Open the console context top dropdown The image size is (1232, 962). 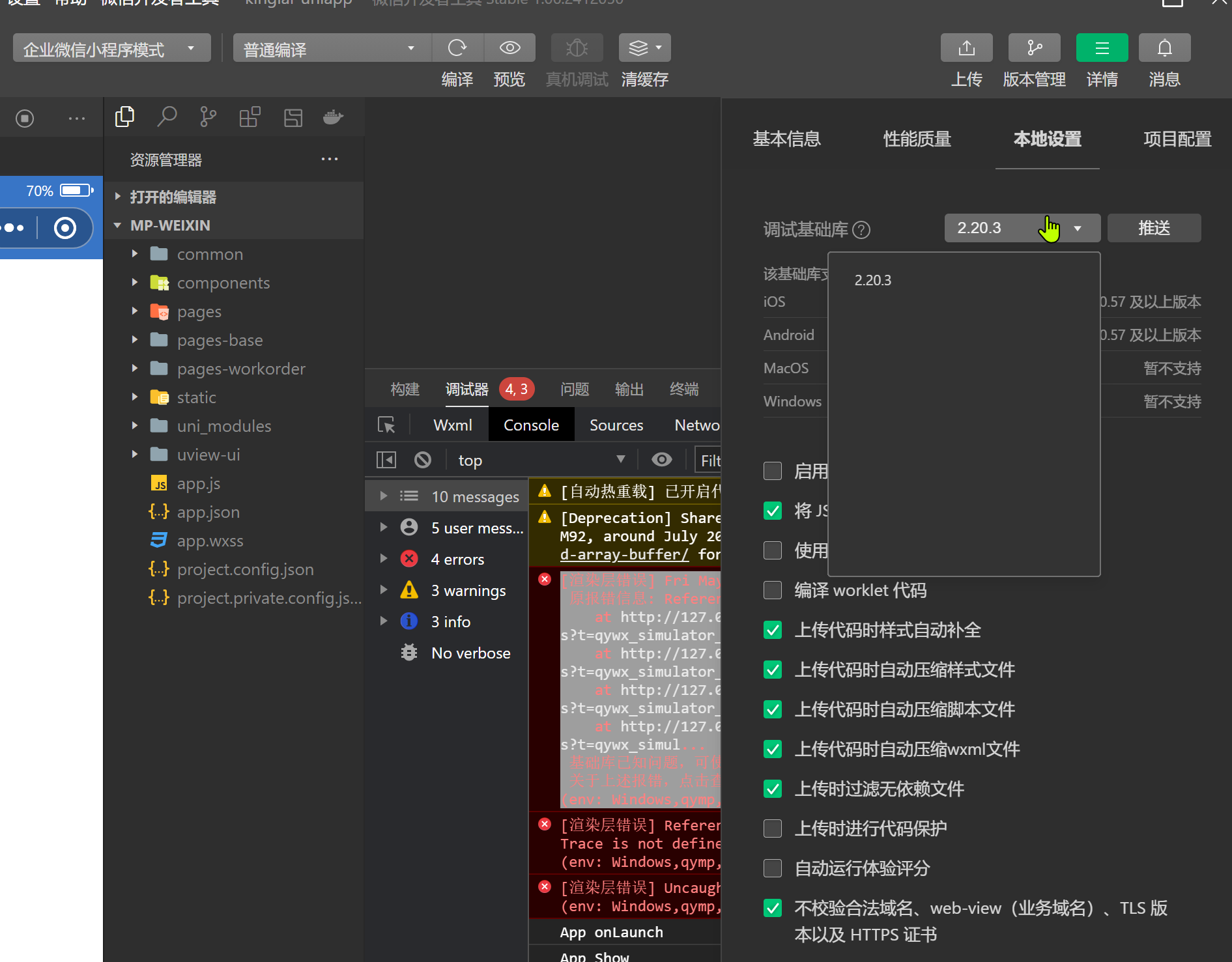pyautogui.click(x=542, y=460)
